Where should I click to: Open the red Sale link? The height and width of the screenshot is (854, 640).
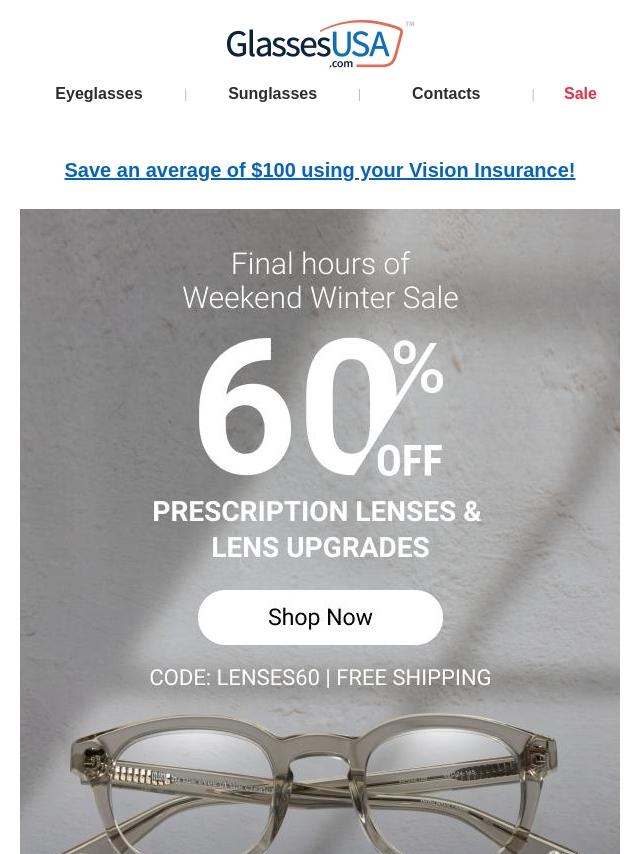point(580,94)
